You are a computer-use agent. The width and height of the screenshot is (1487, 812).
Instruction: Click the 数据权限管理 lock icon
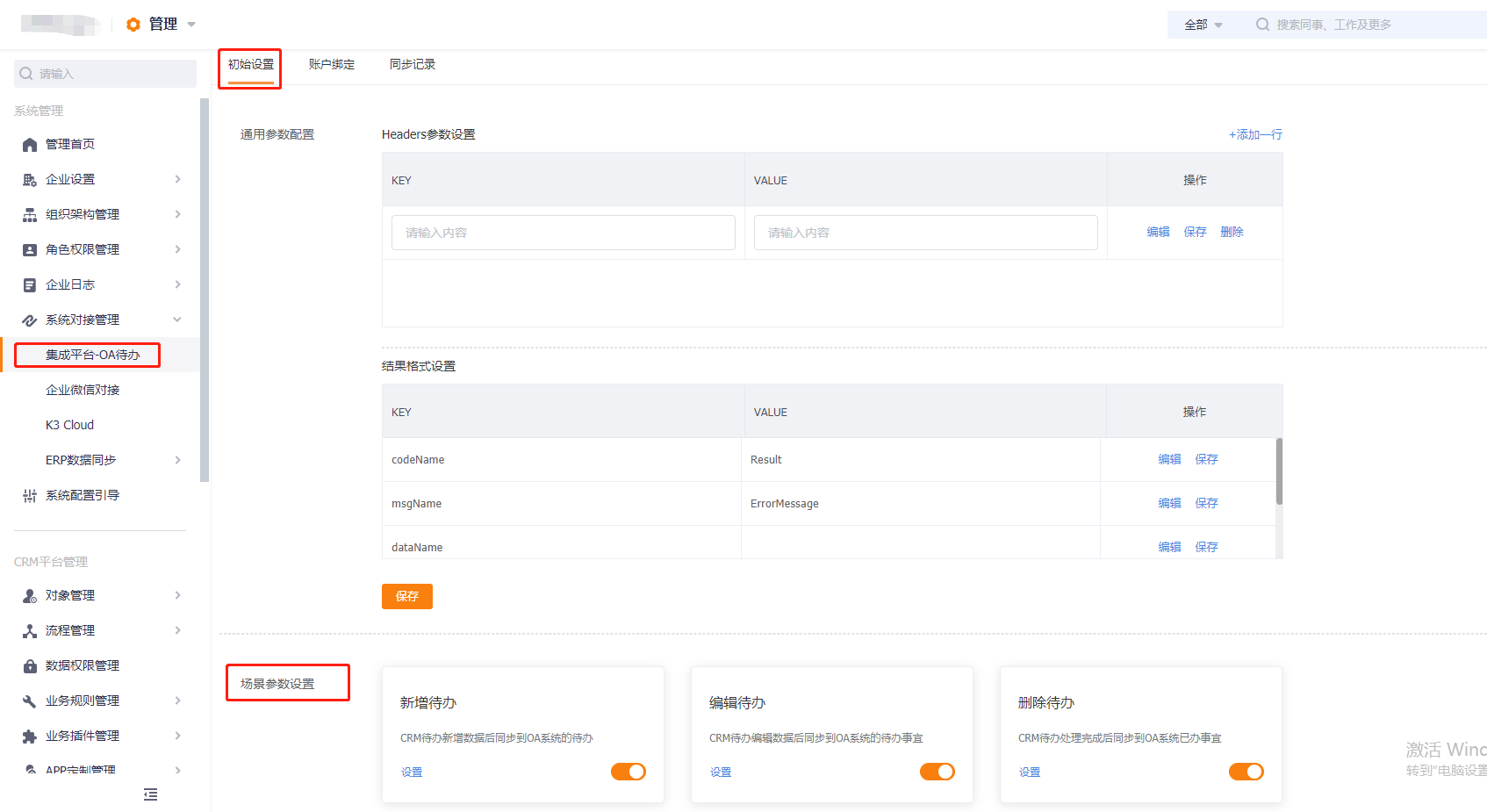(30, 666)
